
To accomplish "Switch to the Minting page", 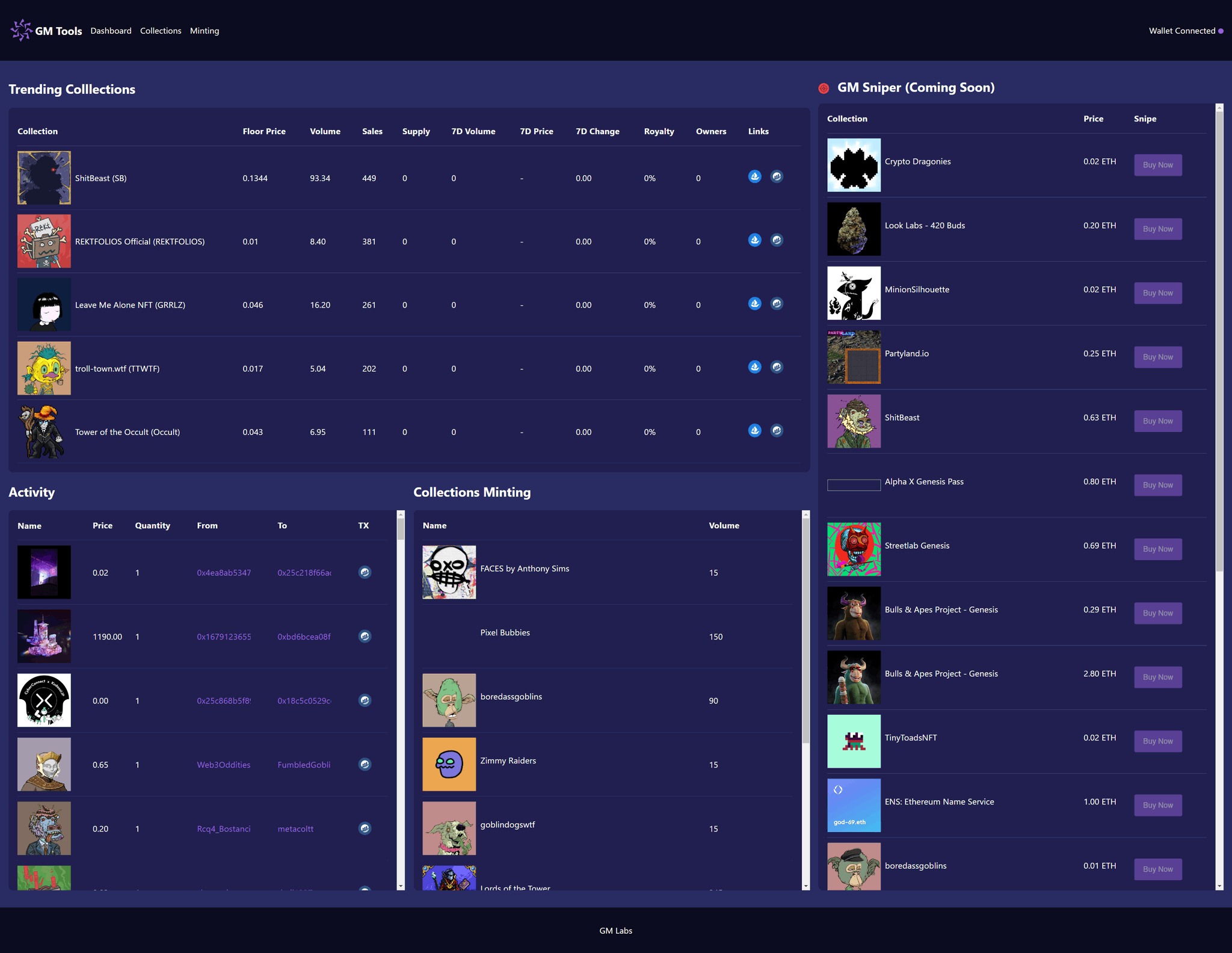I will click(205, 31).
